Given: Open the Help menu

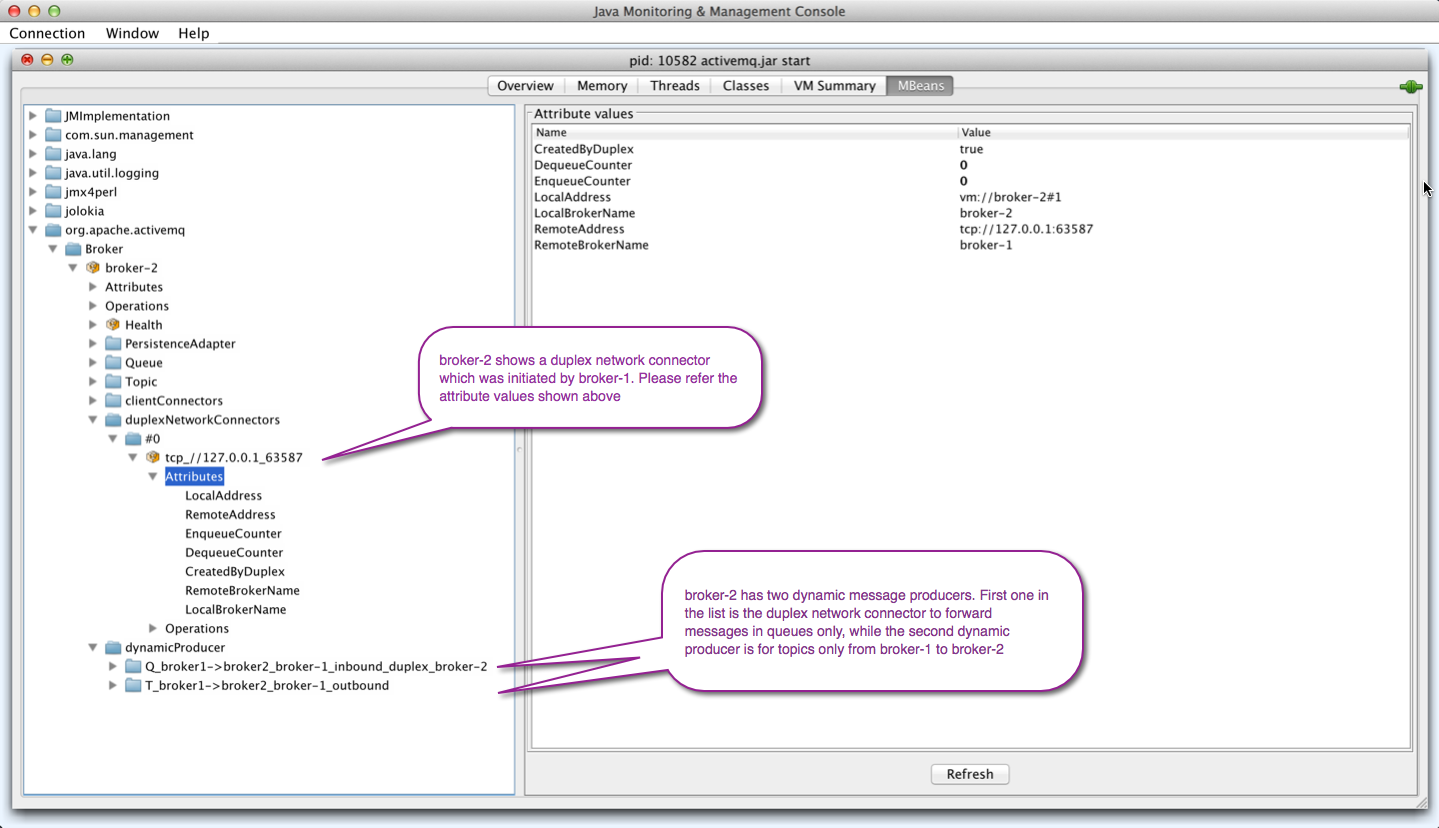Looking at the screenshot, I should click(194, 33).
